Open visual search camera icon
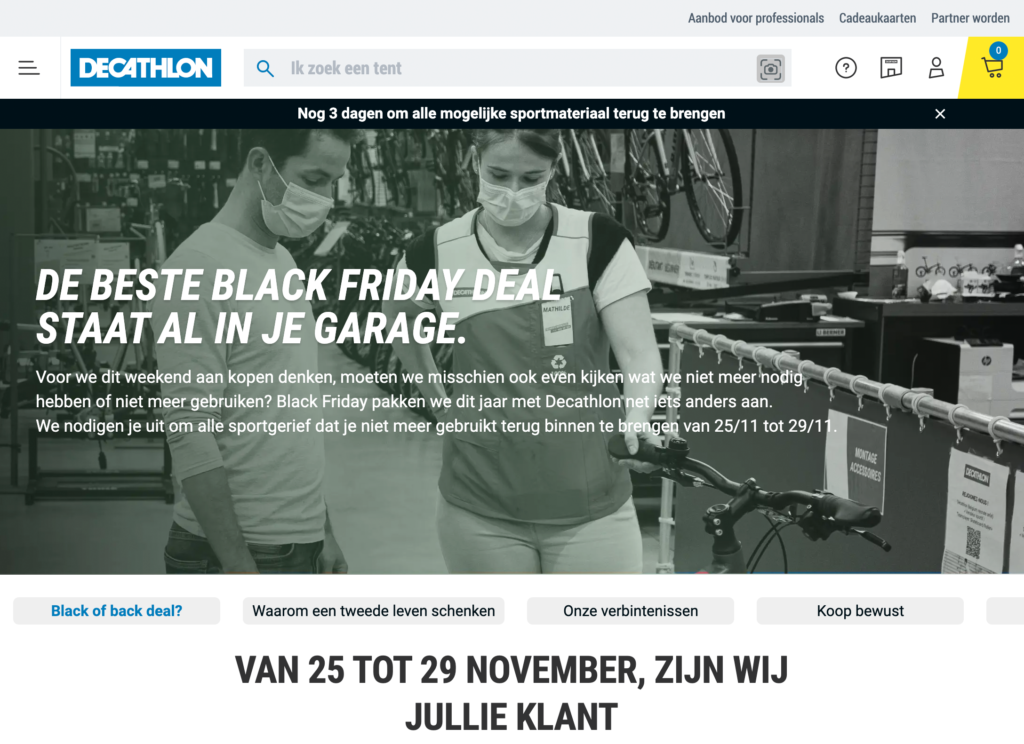1024x744 pixels. [x=771, y=69]
